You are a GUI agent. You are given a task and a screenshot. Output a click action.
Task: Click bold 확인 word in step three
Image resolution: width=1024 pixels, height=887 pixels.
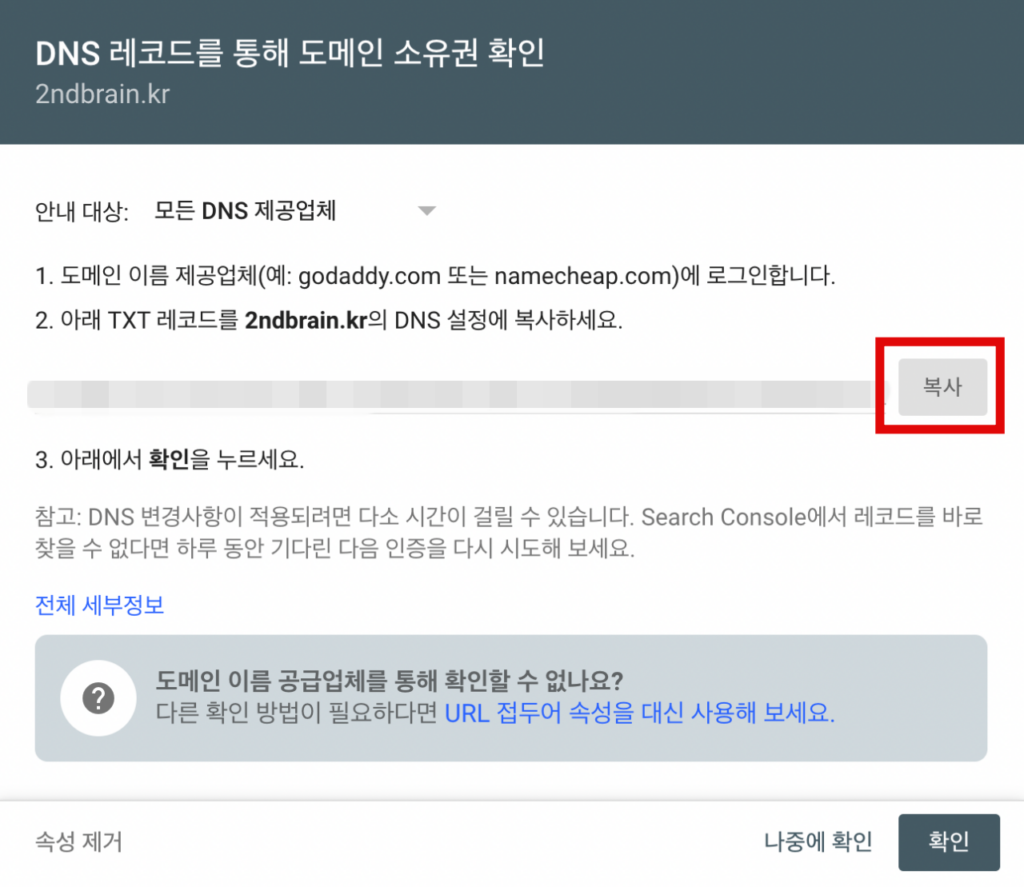coord(169,460)
